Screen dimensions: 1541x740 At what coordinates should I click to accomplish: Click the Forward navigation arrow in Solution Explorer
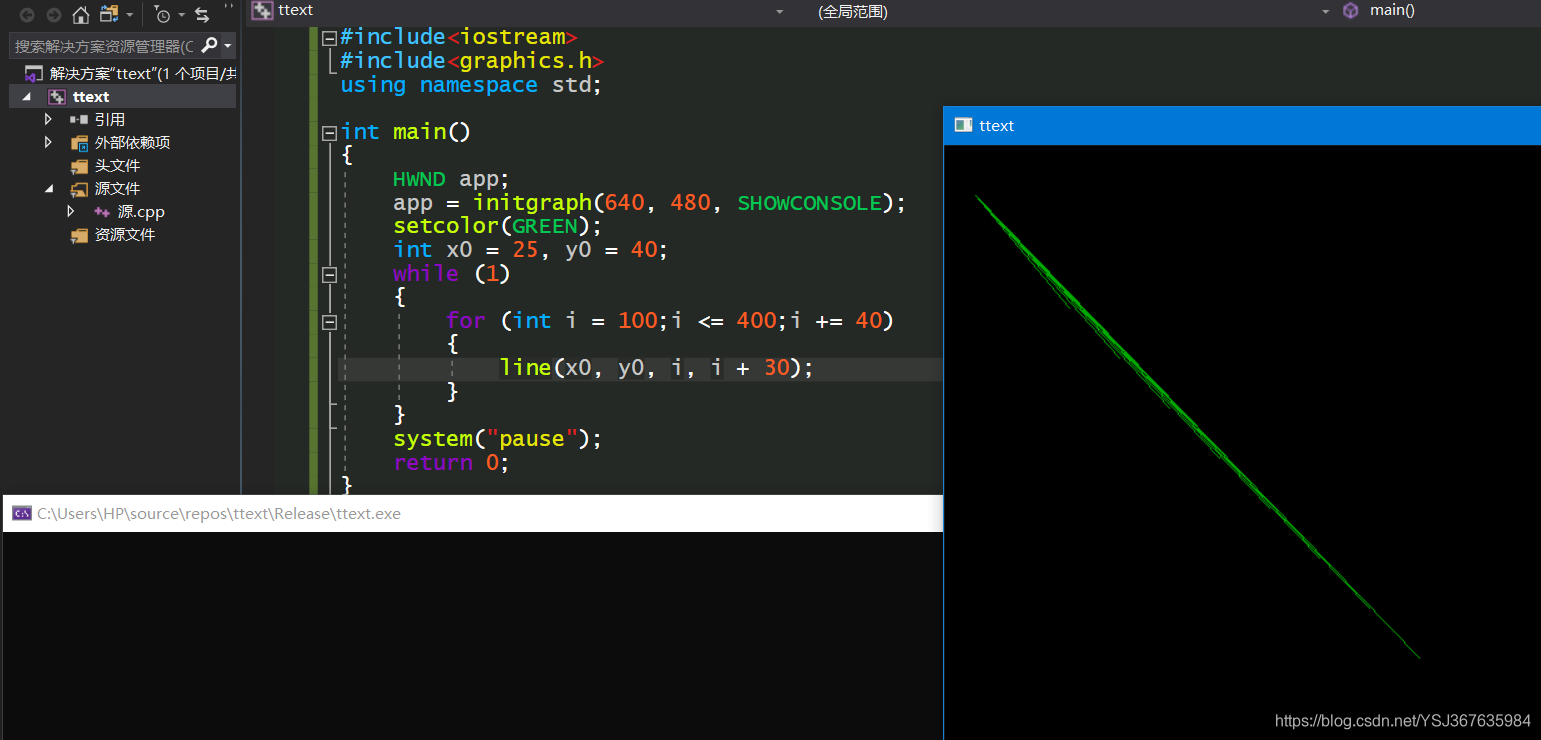pos(53,15)
